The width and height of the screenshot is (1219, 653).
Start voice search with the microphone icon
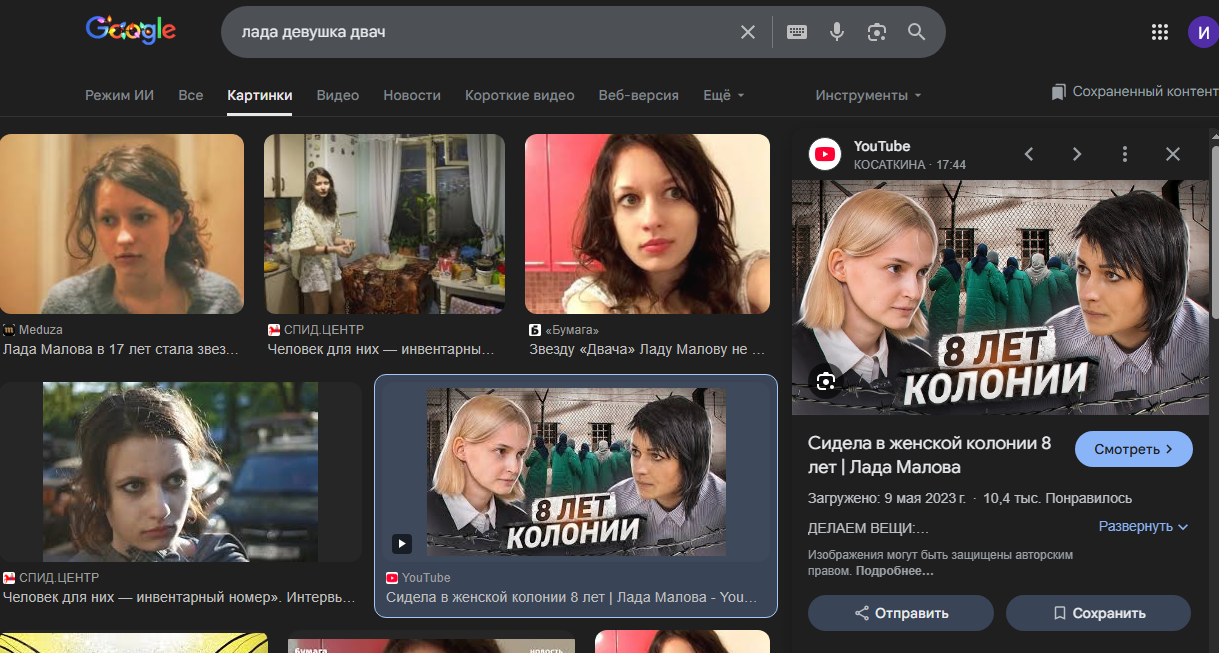click(x=837, y=32)
